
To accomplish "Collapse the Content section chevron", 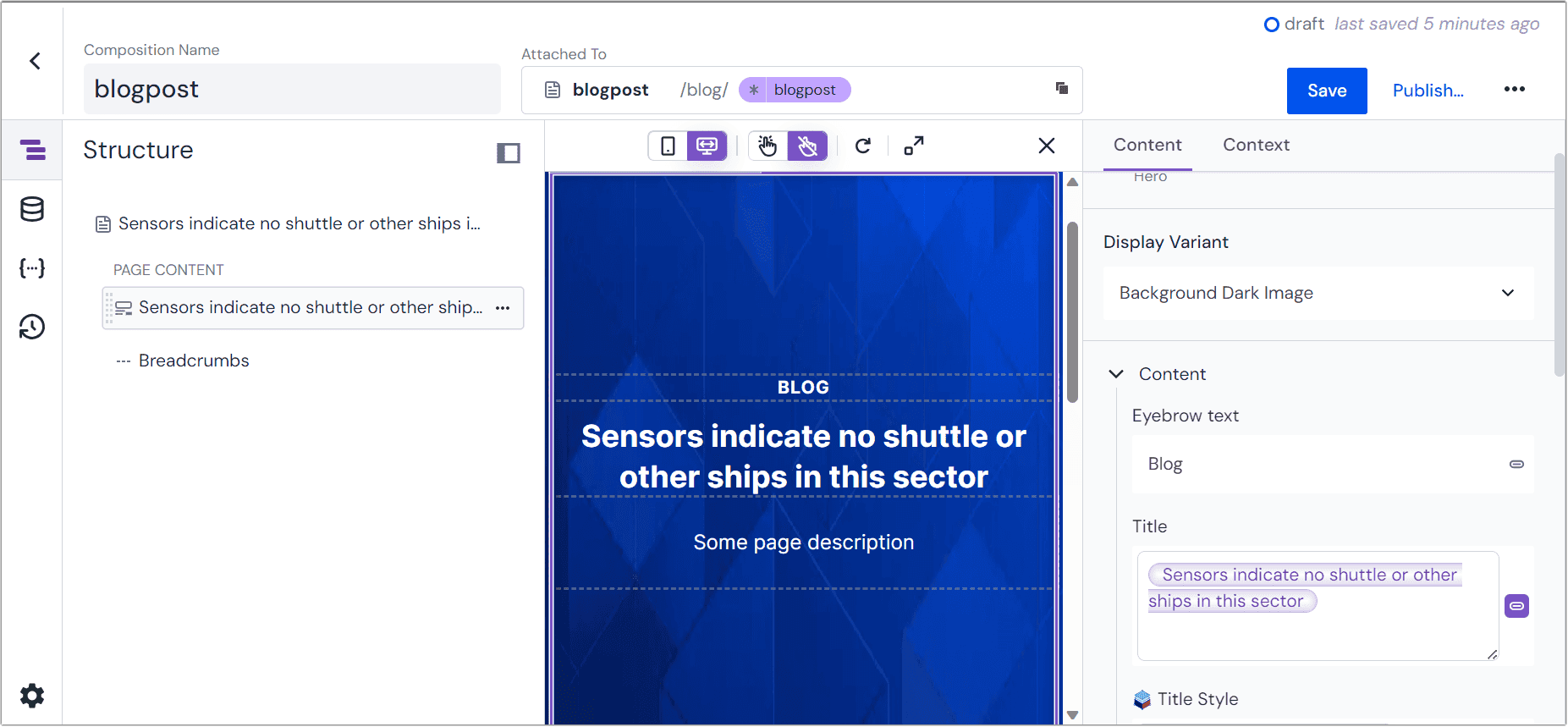I will click(x=1116, y=374).
